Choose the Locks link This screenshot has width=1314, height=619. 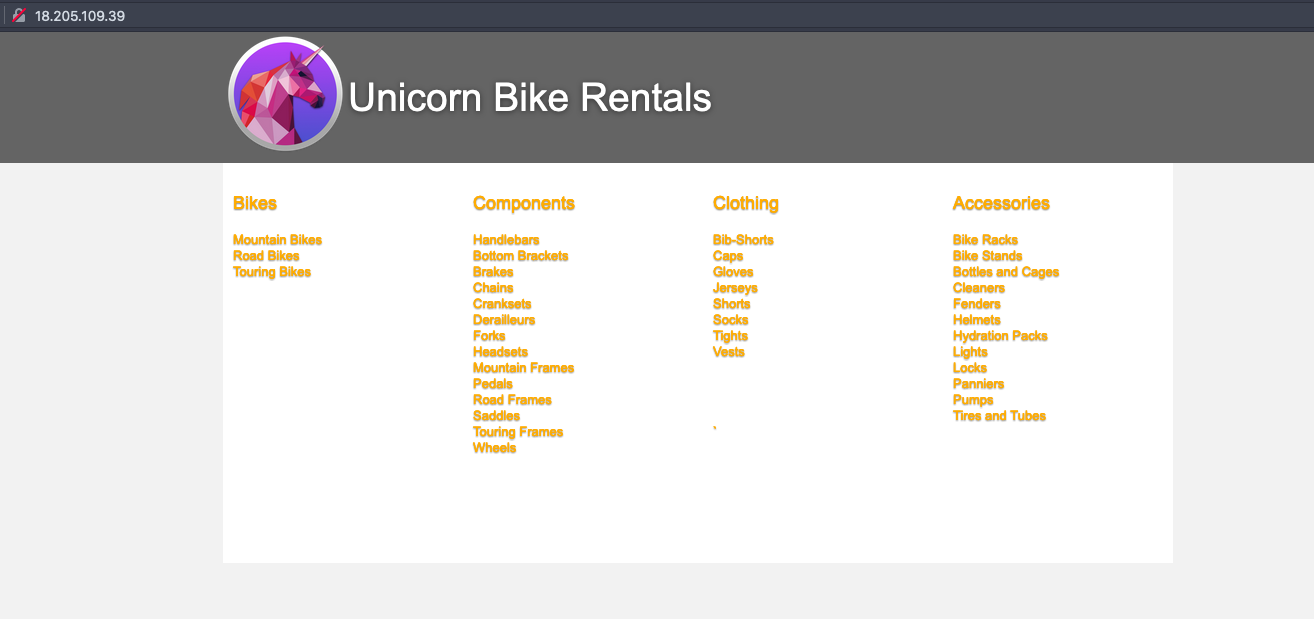pyautogui.click(x=970, y=368)
